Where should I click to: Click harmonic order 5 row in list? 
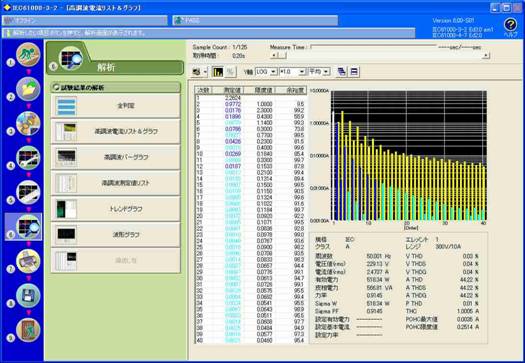250,123
